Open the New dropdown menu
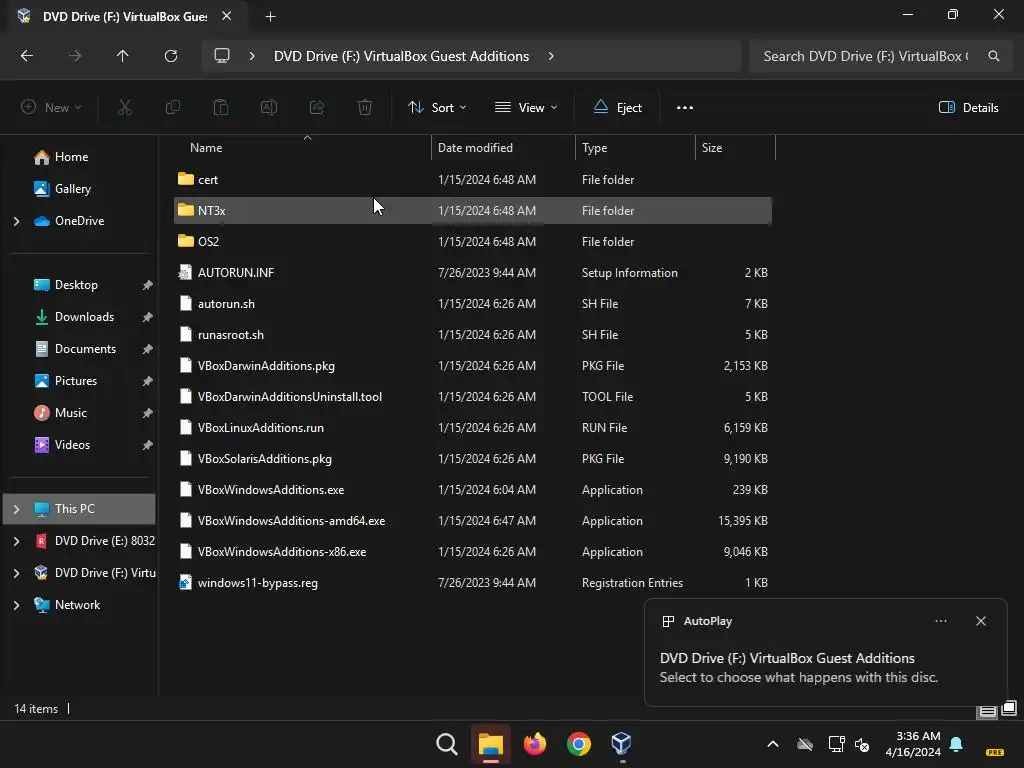Screen dimensions: 1024x768 52,108
